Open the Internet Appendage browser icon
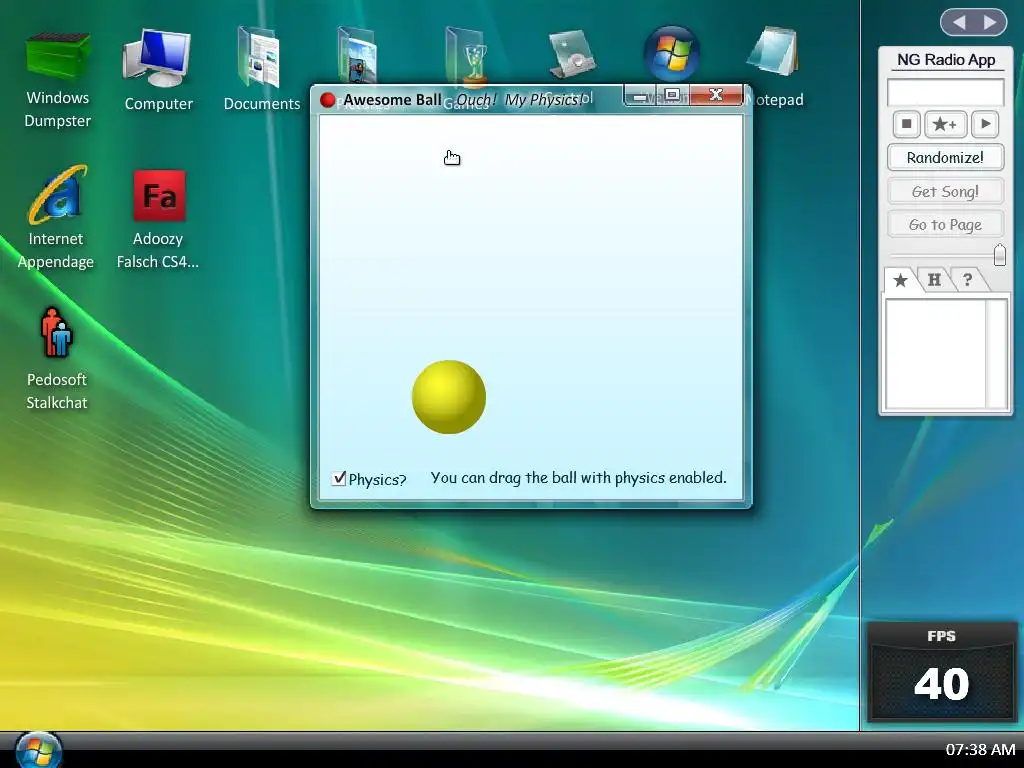The width and height of the screenshot is (1024, 768). [x=56, y=218]
